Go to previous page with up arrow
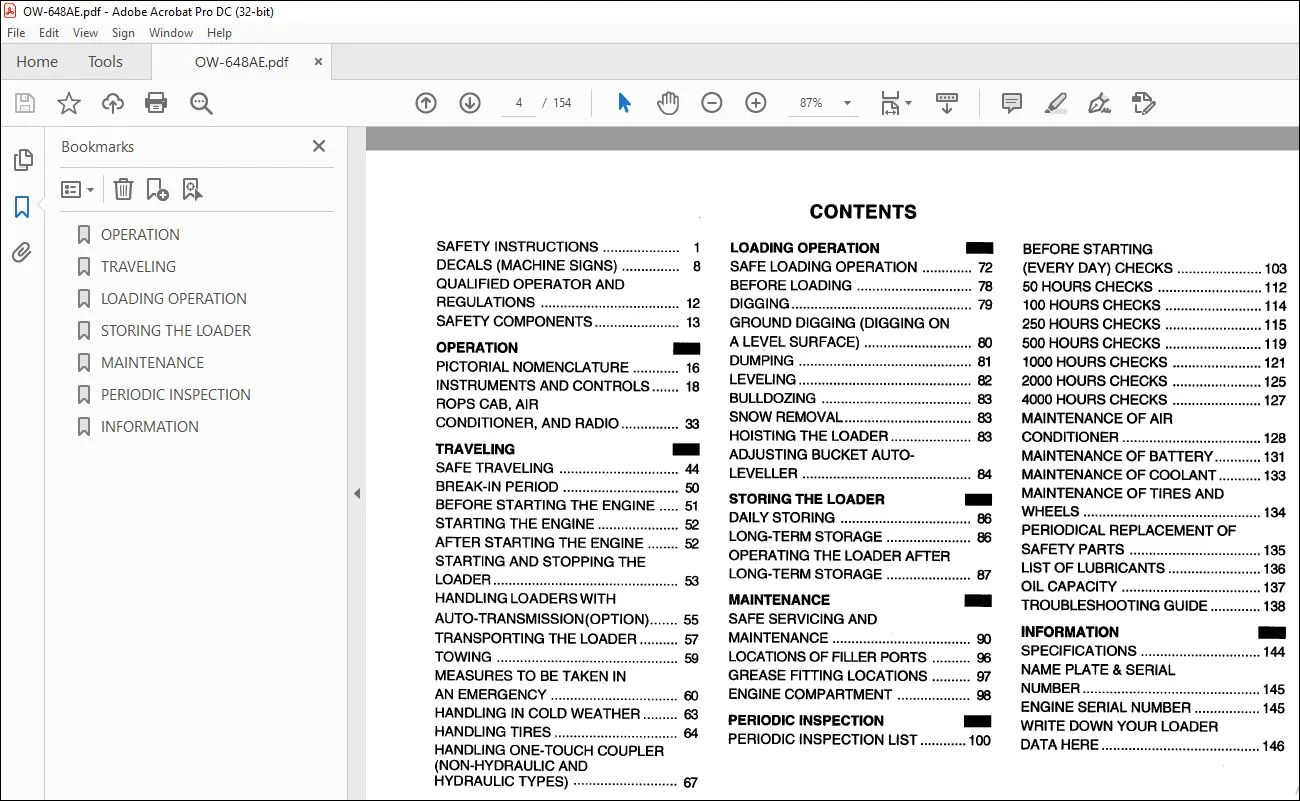 point(426,103)
